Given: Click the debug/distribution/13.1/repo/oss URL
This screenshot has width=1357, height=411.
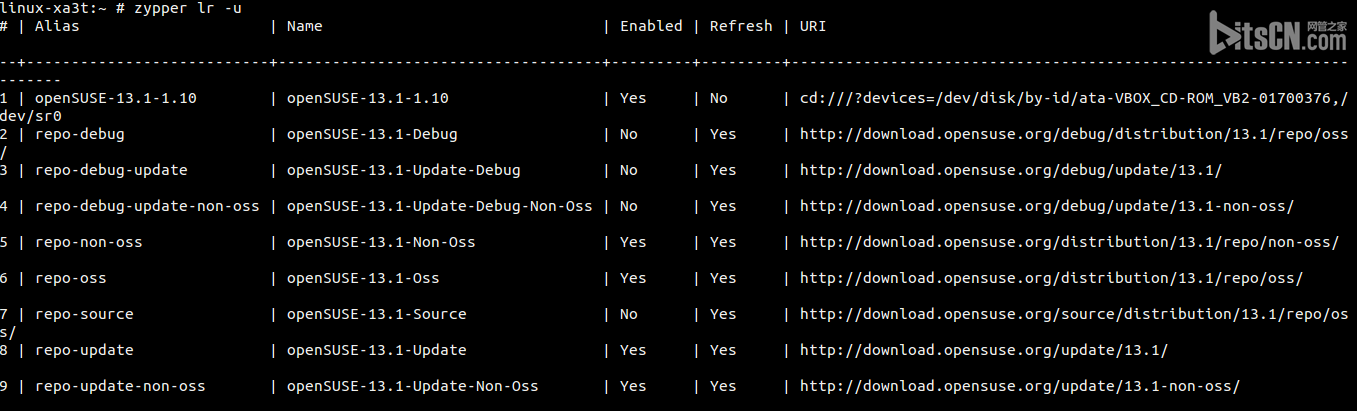Looking at the screenshot, I should click(1074, 134).
